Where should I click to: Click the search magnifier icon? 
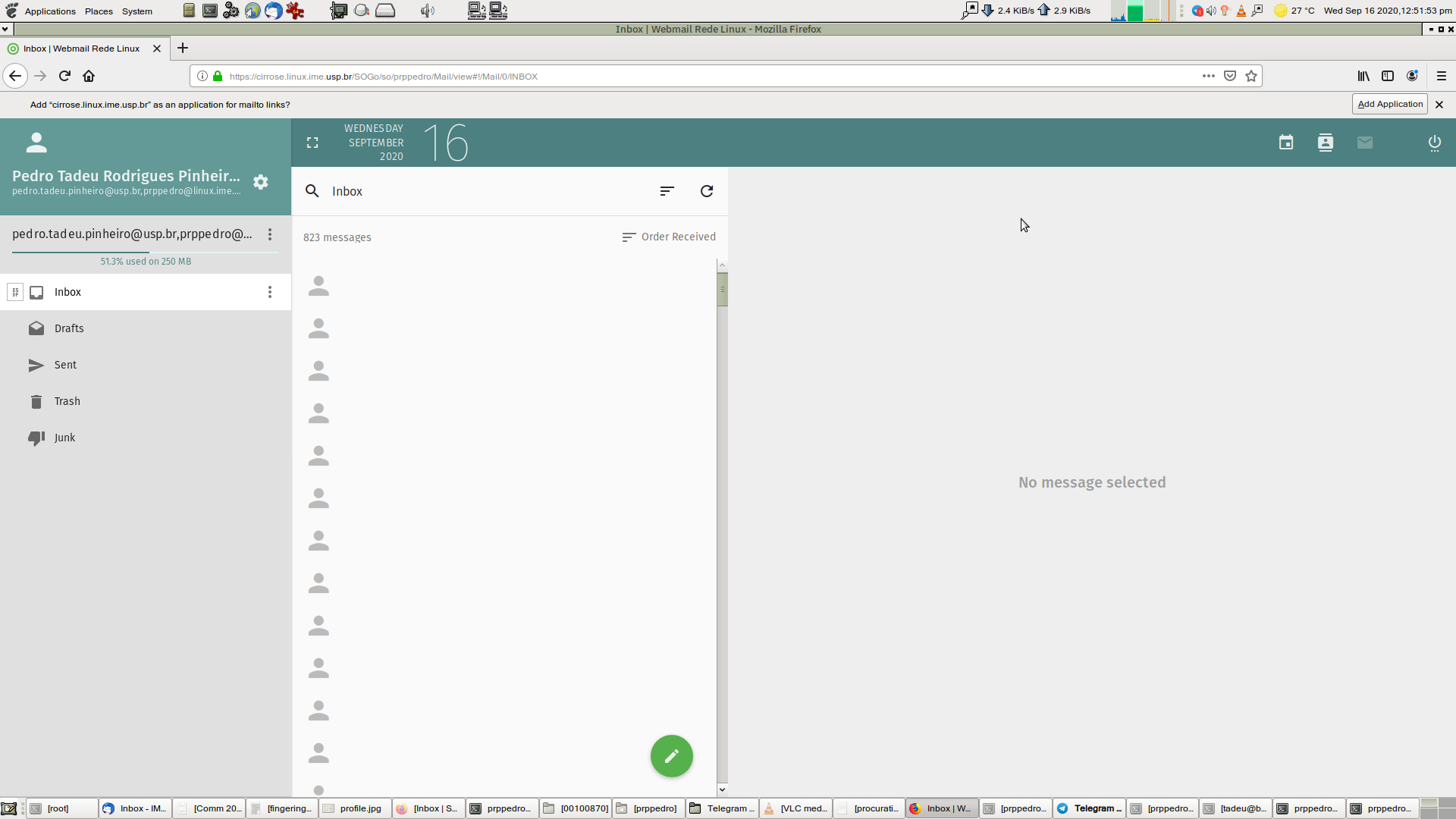tap(312, 191)
